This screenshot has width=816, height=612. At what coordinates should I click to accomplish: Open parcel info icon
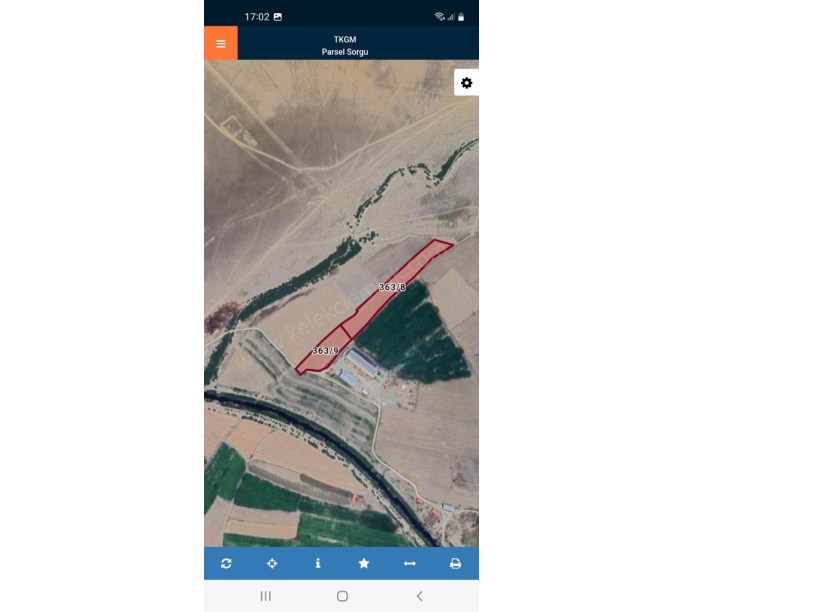(x=317, y=563)
